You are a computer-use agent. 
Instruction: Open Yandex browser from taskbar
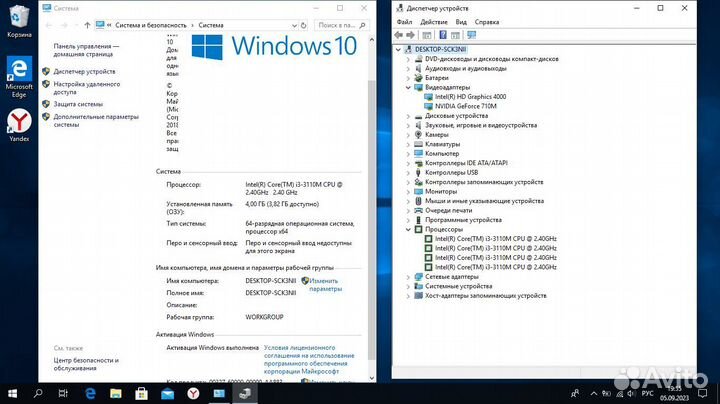[193, 393]
